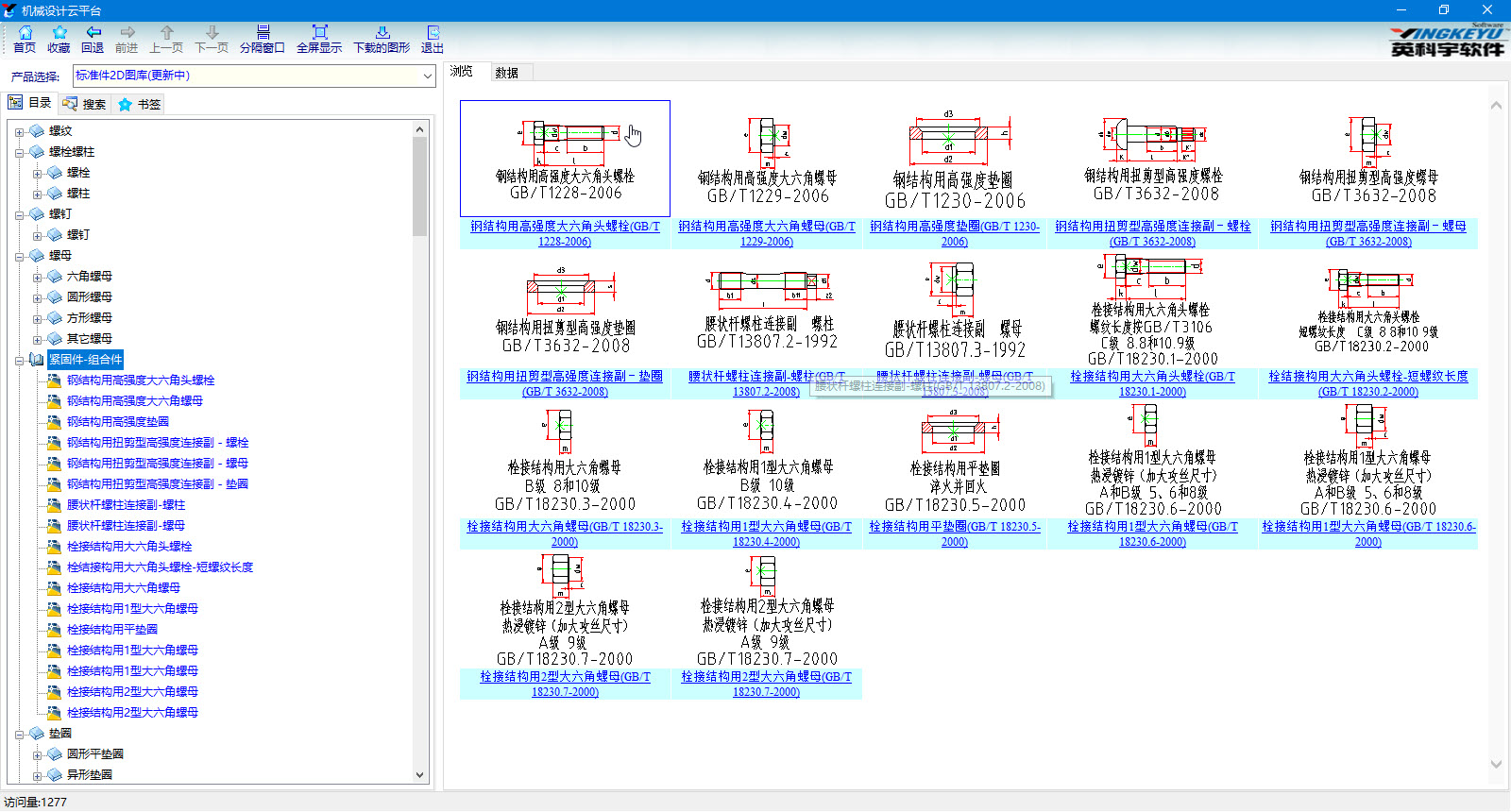Switch to the 数据 data tab

tap(507, 73)
